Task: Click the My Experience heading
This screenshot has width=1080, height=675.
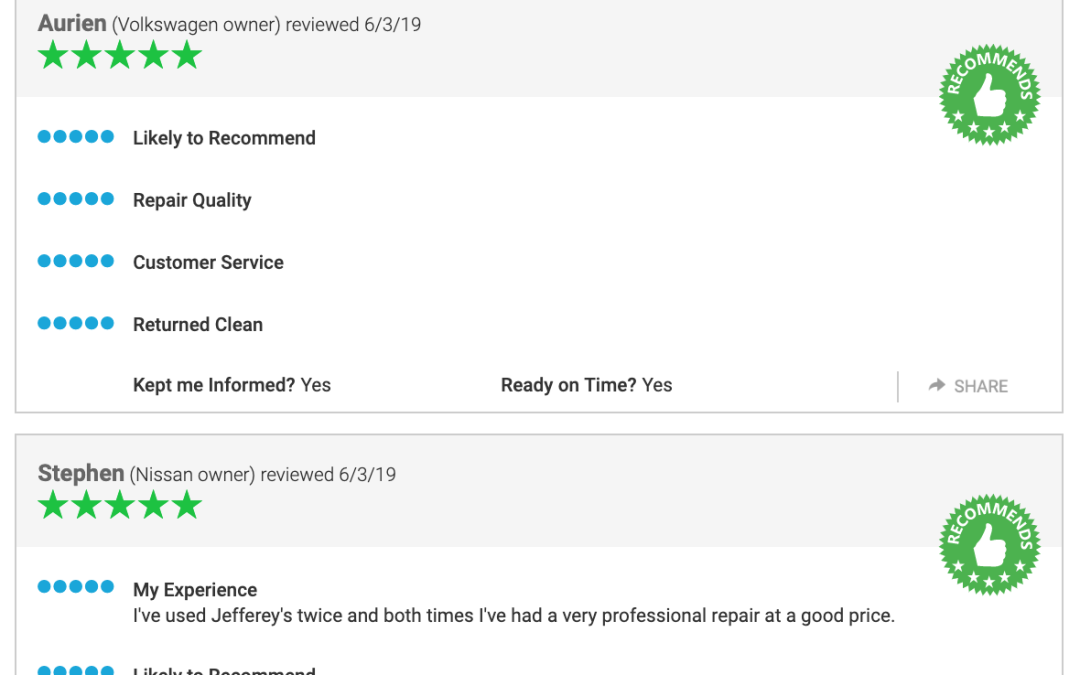Action: click(x=195, y=590)
